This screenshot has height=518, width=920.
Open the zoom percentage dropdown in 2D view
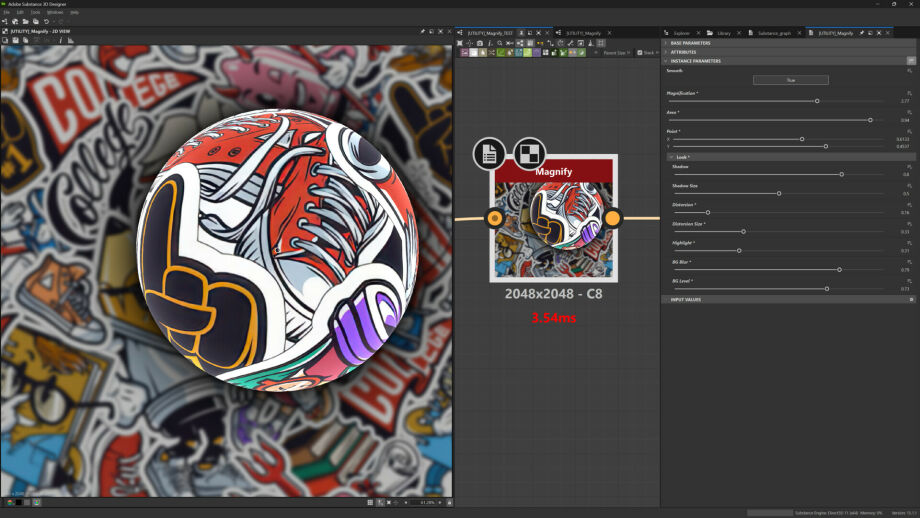(x=426, y=503)
